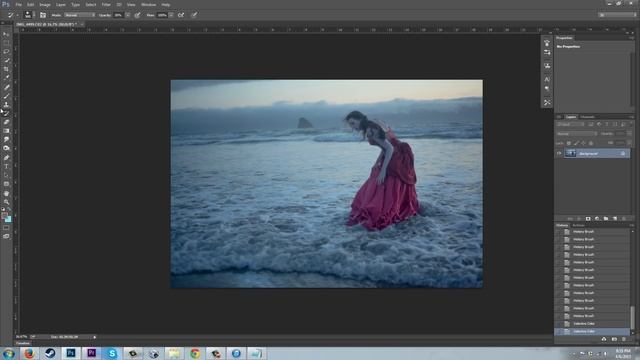The width and height of the screenshot is (640, 360).
Task: Open the Image menu
Action: pyautogui.click(x=45, y=4)
